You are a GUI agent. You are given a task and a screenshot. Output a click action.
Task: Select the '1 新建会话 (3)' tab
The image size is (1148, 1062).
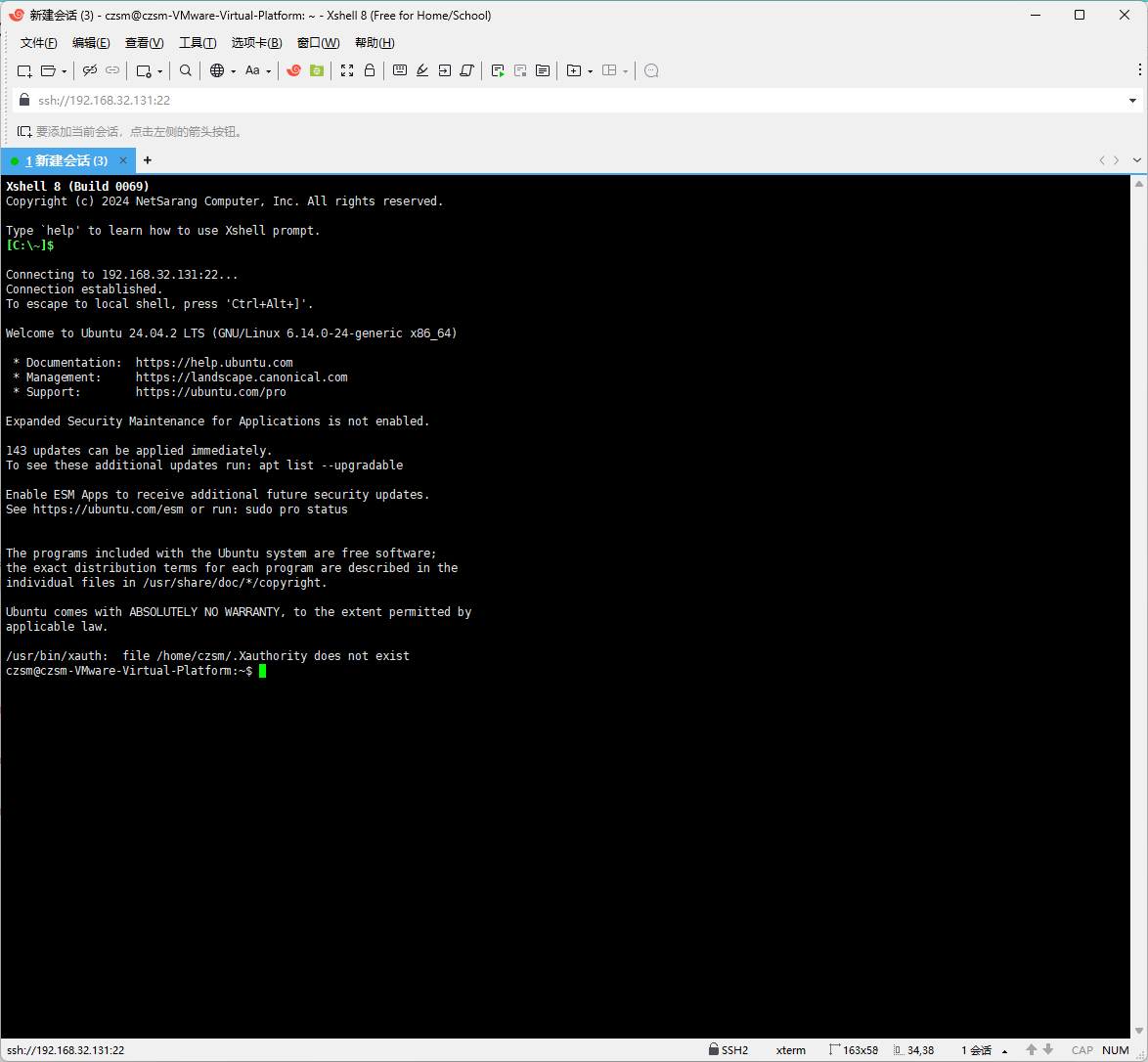tap(66, 160)
